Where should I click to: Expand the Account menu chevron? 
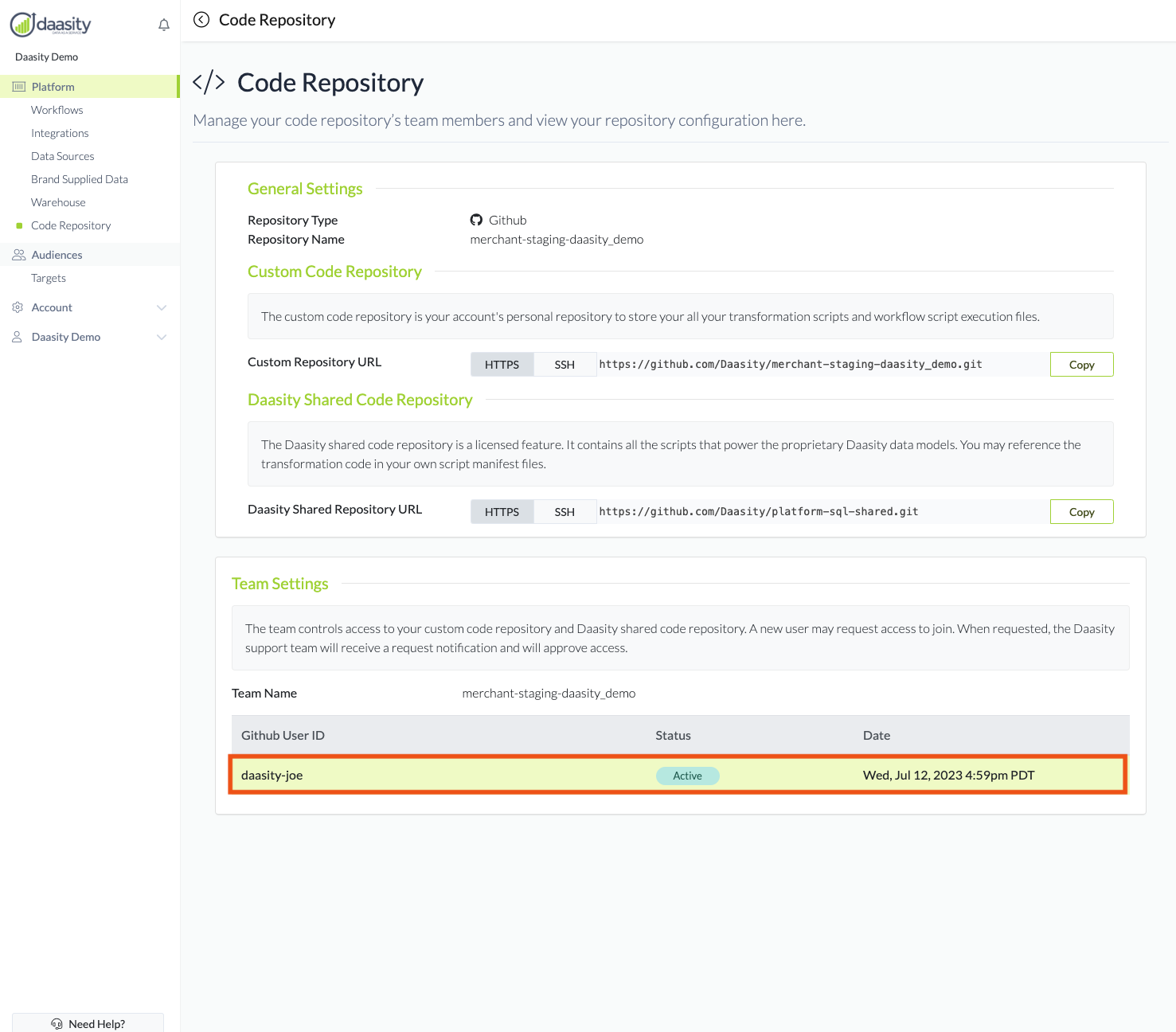click(x=162, y=307)
